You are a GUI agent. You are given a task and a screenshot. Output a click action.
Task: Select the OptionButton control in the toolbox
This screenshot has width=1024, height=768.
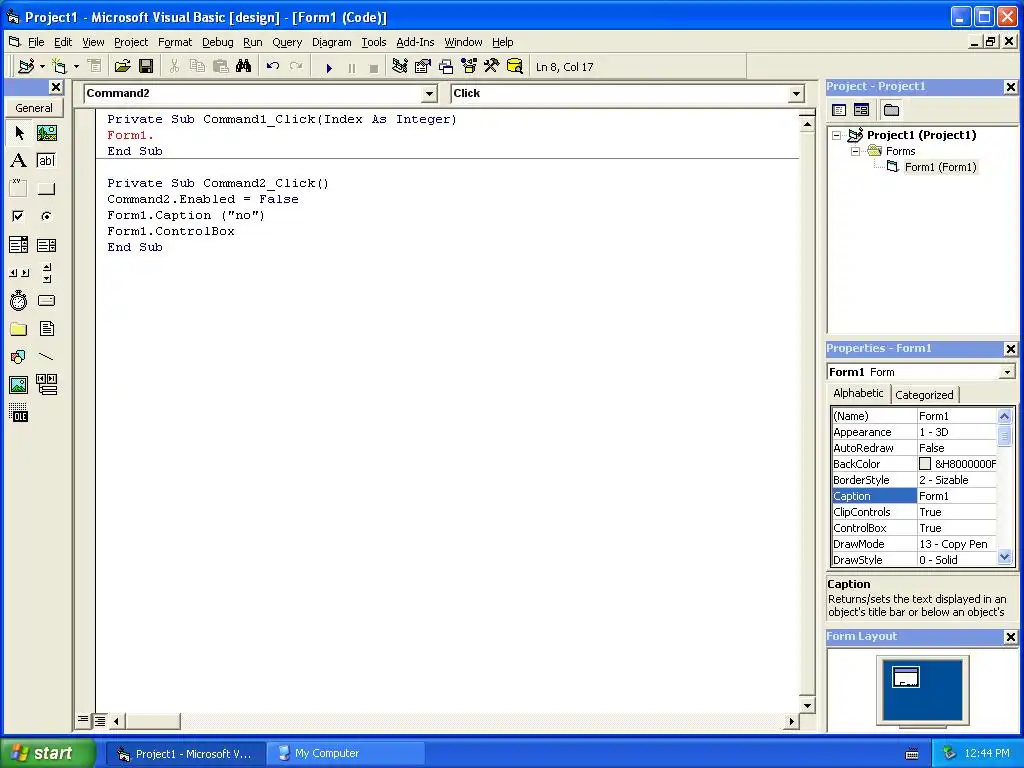coord(46,216)
